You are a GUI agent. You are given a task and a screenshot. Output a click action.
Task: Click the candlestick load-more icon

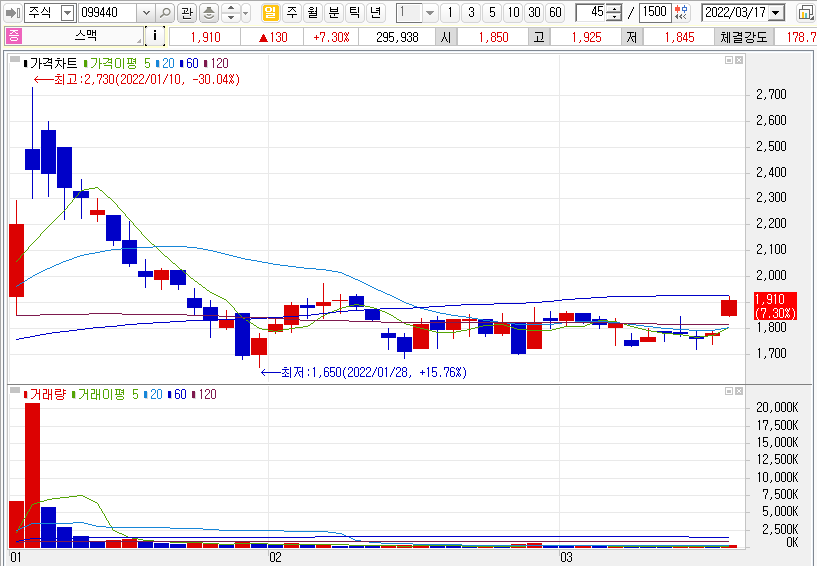click(680, 13)
